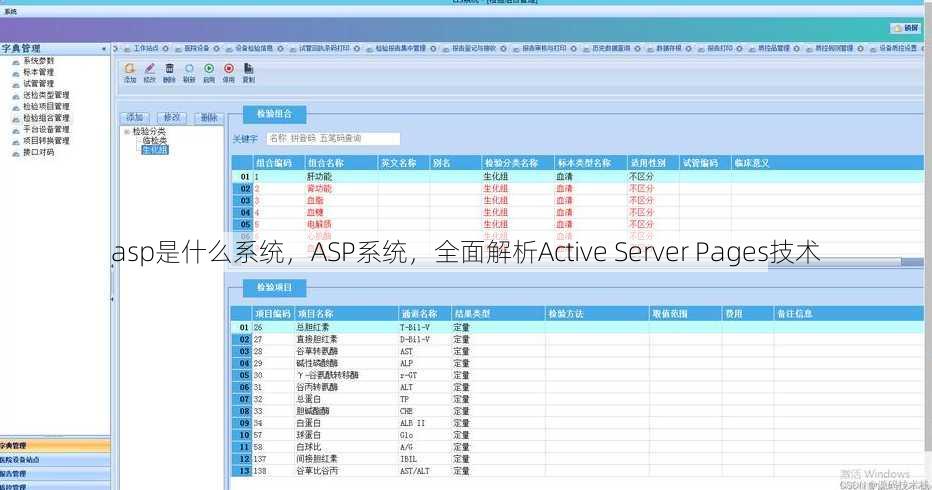Click the 启用 green play icon
Viewport: 932px width, 490px height.
click(209, 73)
